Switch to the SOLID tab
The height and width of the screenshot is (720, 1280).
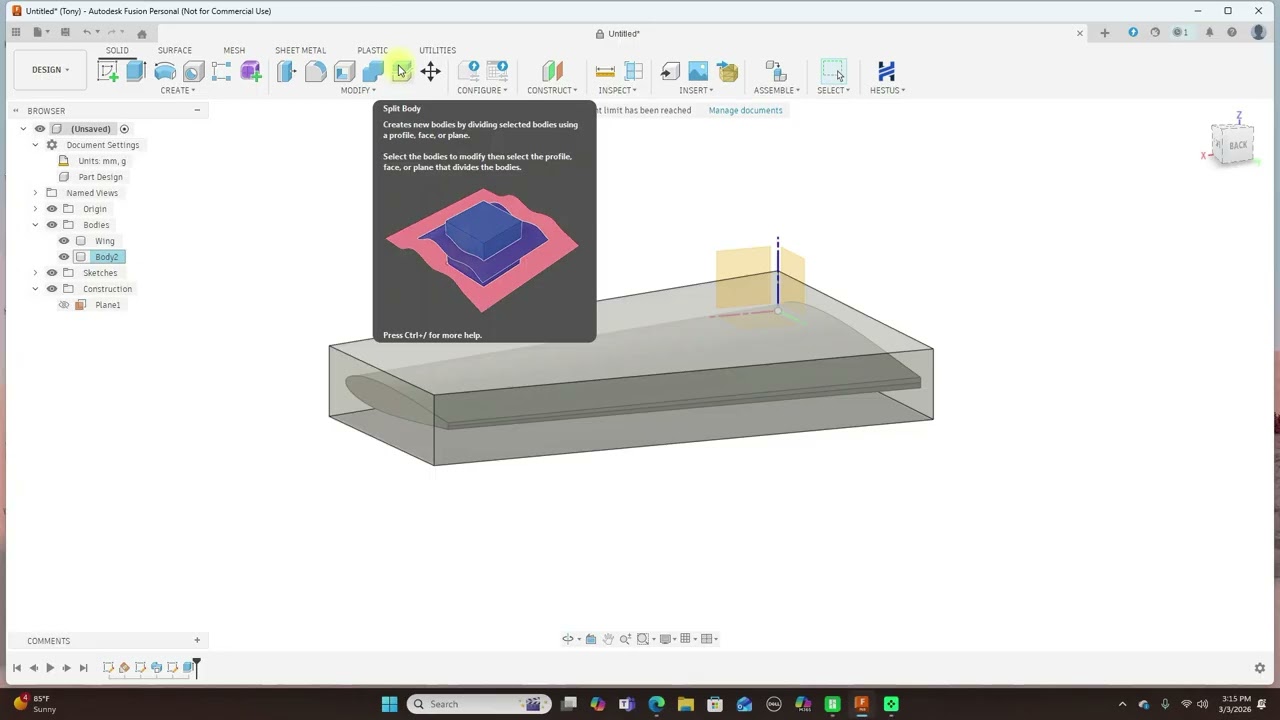(x=117, y=50)
